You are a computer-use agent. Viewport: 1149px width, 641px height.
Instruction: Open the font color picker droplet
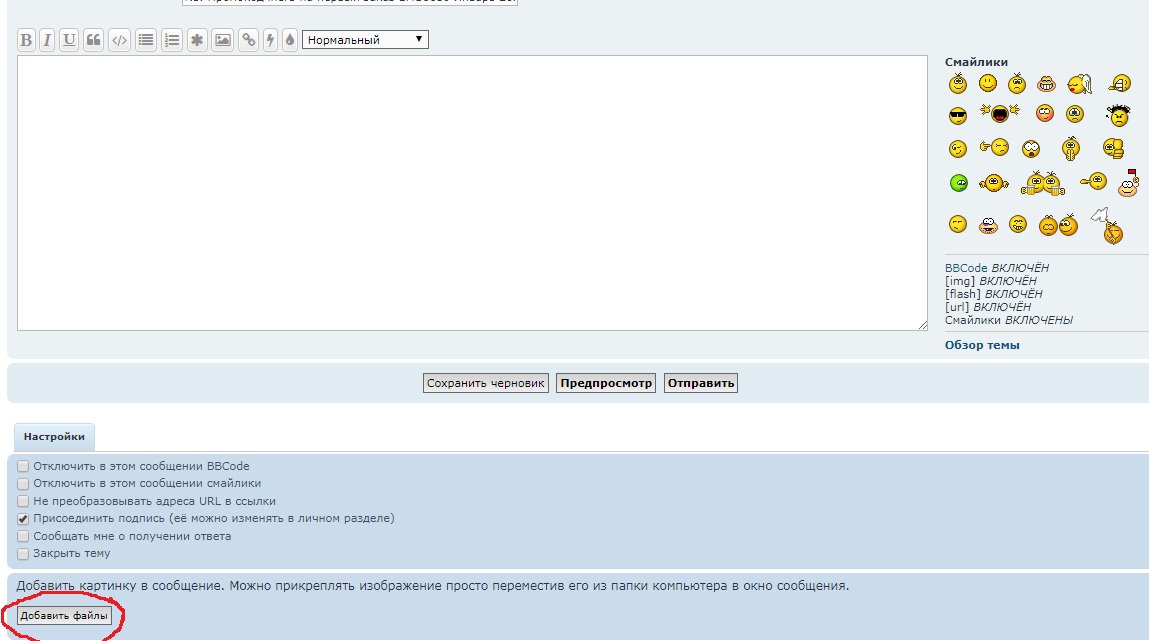(x=290, y=40)
